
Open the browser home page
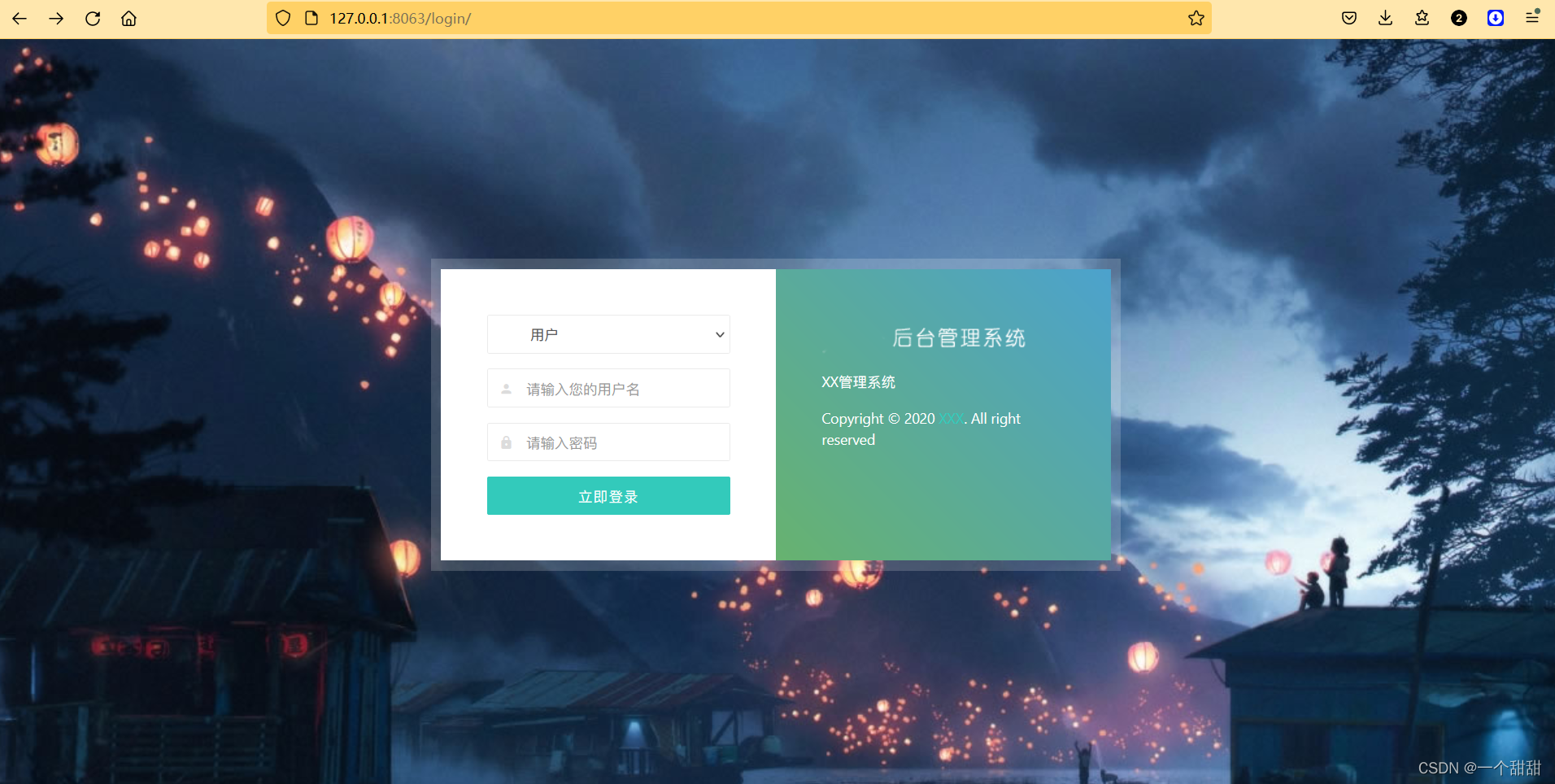(128, 18)
